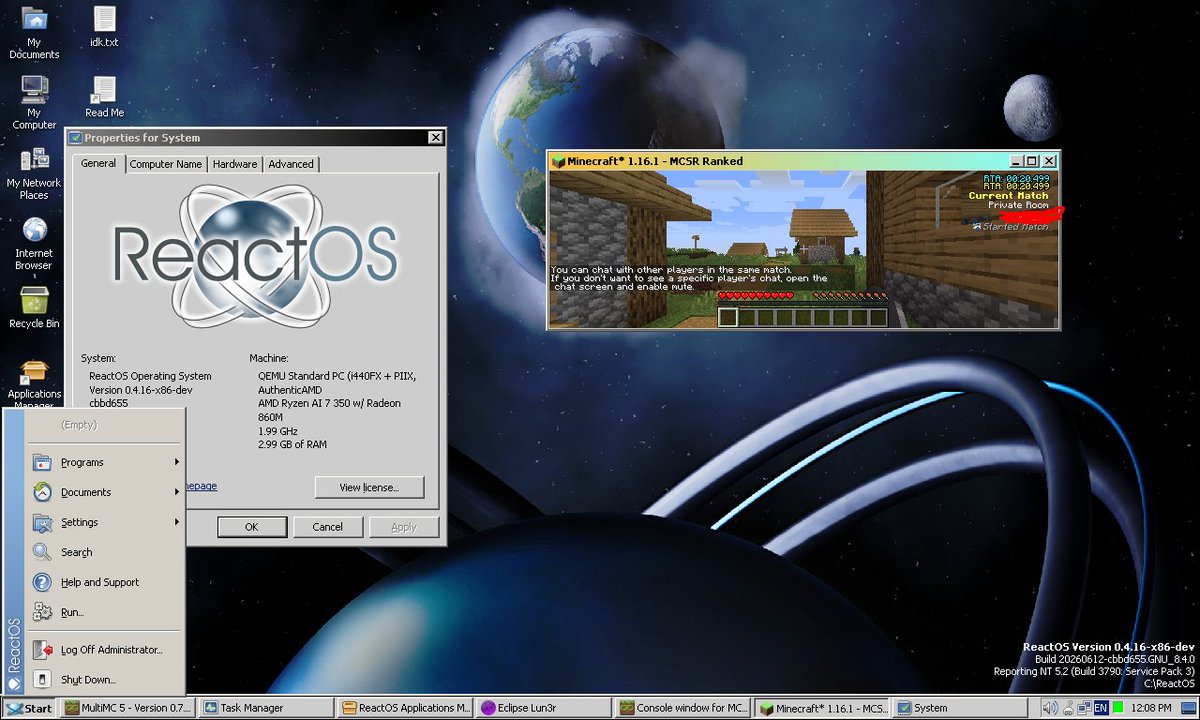Viewport: 1200px width, 720px height.
Task: Click the network connection tray icon
Action: [x=1085, y=708]
